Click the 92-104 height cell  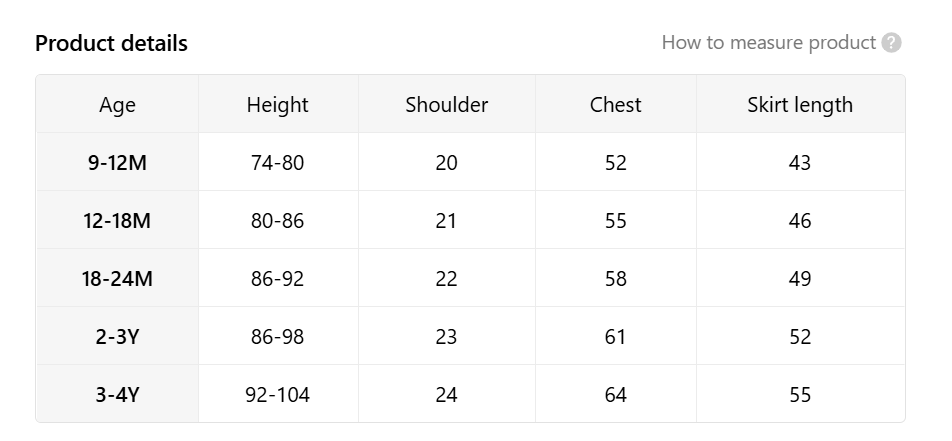point(277,394)
